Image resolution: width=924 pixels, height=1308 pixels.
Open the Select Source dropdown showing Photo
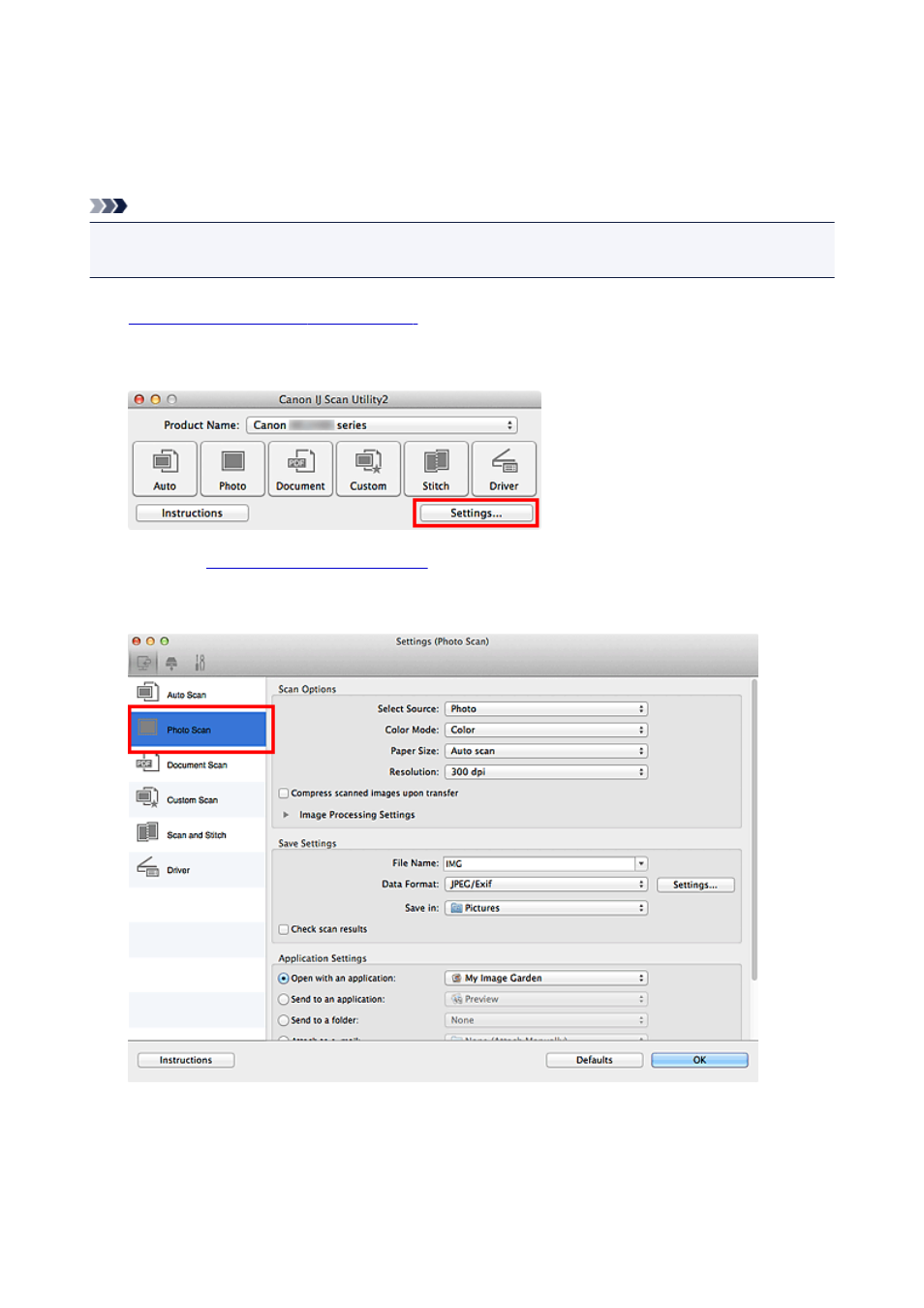[x=546, y=709]
